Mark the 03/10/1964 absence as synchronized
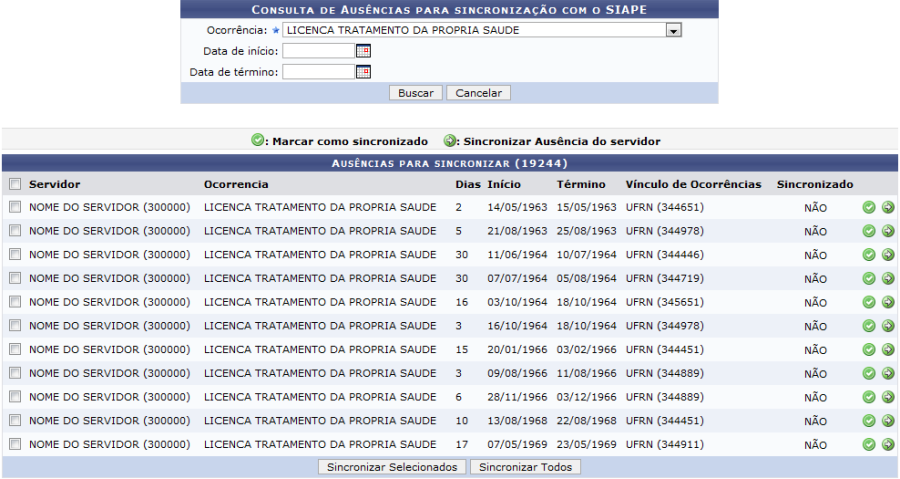Image resolution: width=900 pixels, height=479 pixels. pos(869,302)
